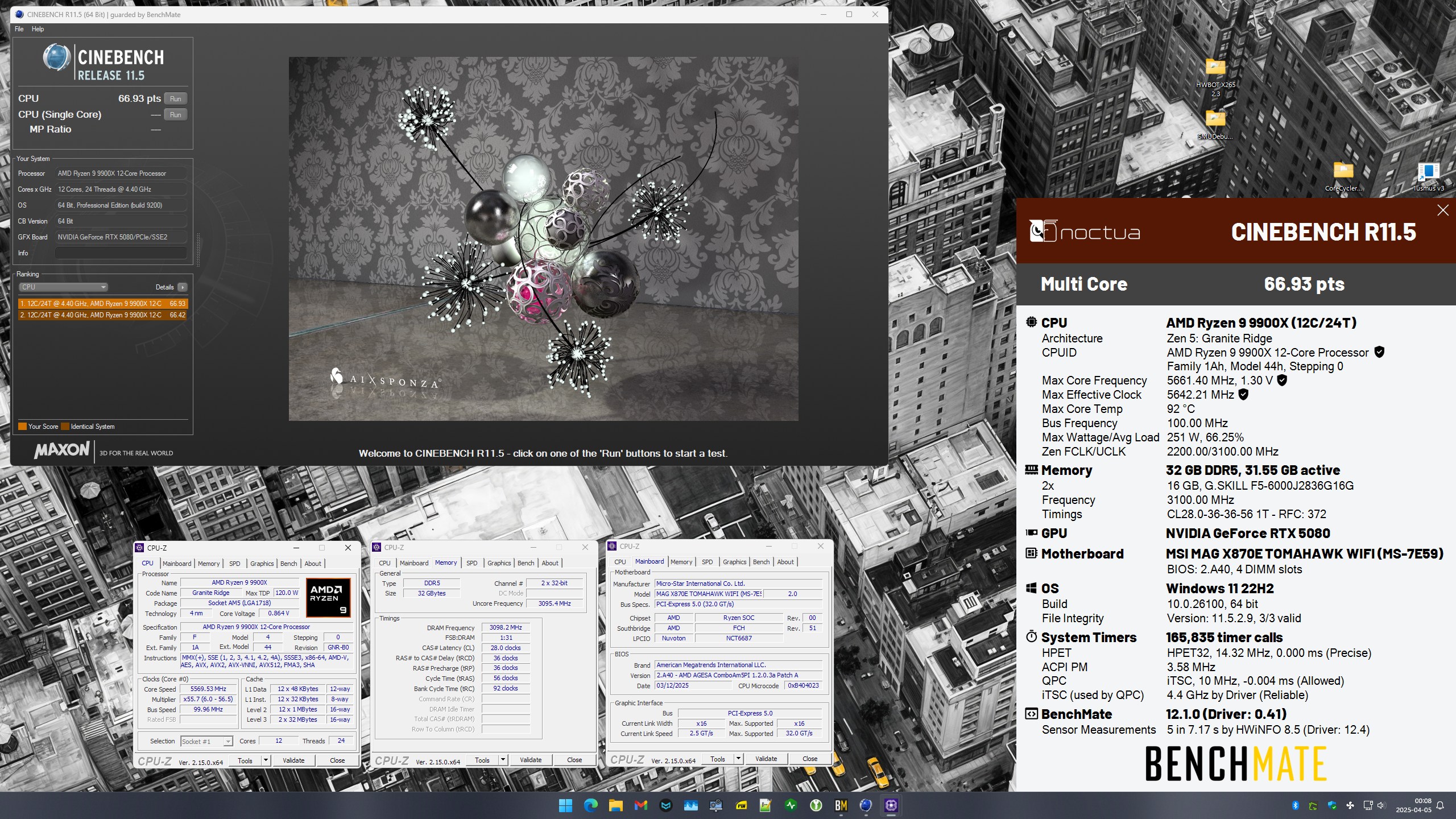The width and height of the screenshot is (1456, 819).
Task: Open the network status tray icon
Action: click(x=1368, y=805)
